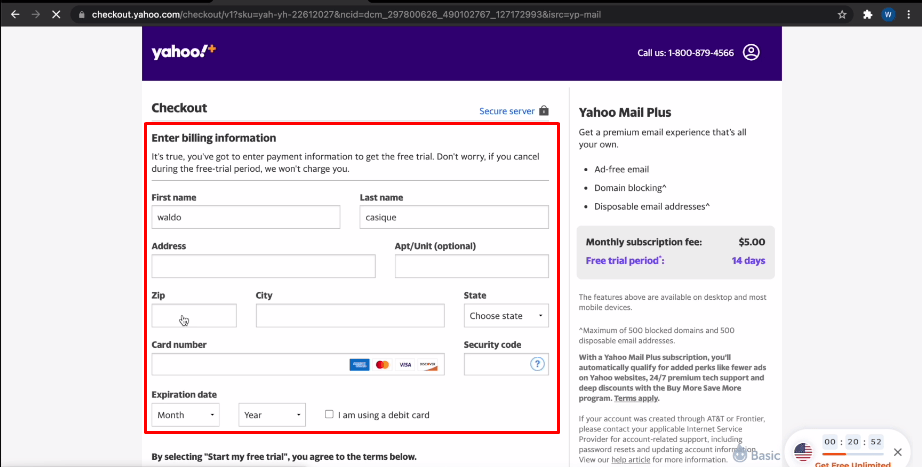Viewport: 922px width, 467px height.
Task: Click into the City field
Action: [x=350, y=316]
